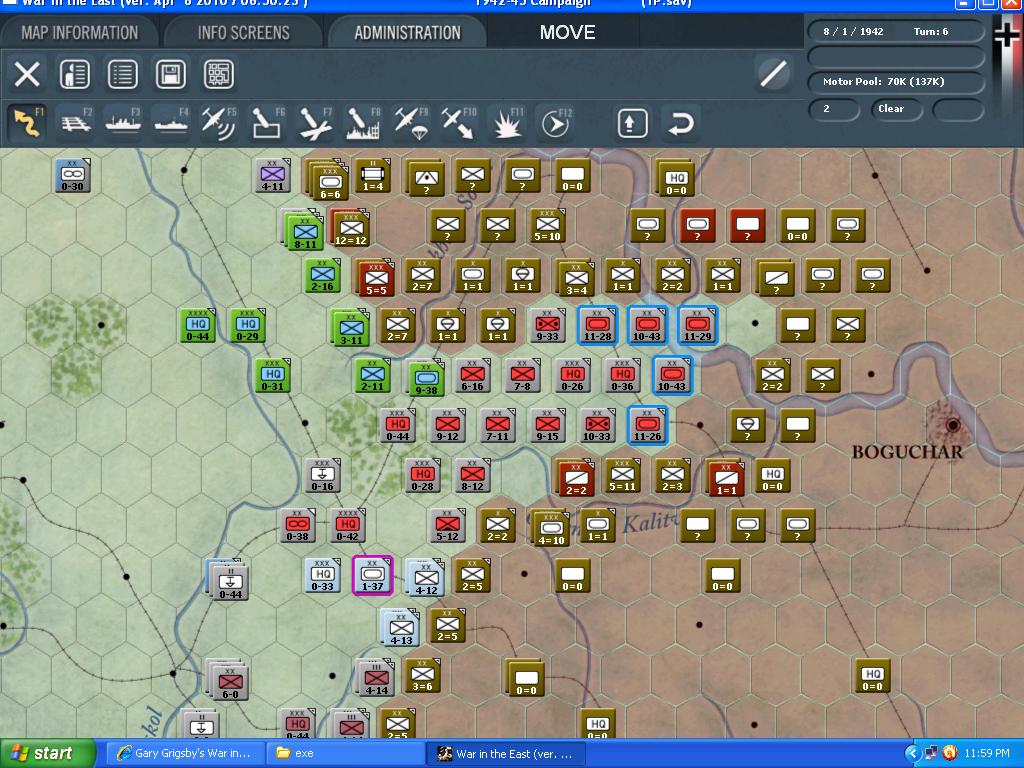Select the Soviet 12=12 unit stack
Screen dimensions: 1024x768
click(350, 229)
